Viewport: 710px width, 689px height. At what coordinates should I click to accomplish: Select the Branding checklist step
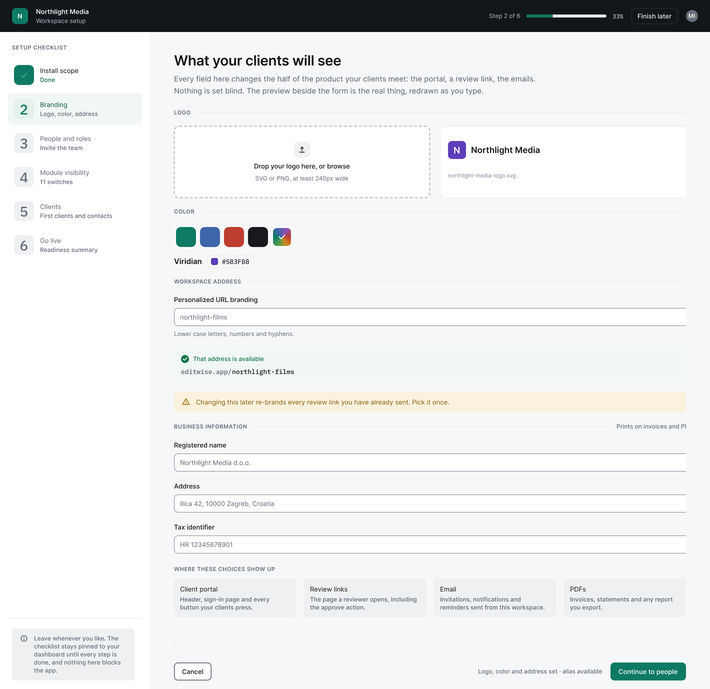[x=75, y=109]
